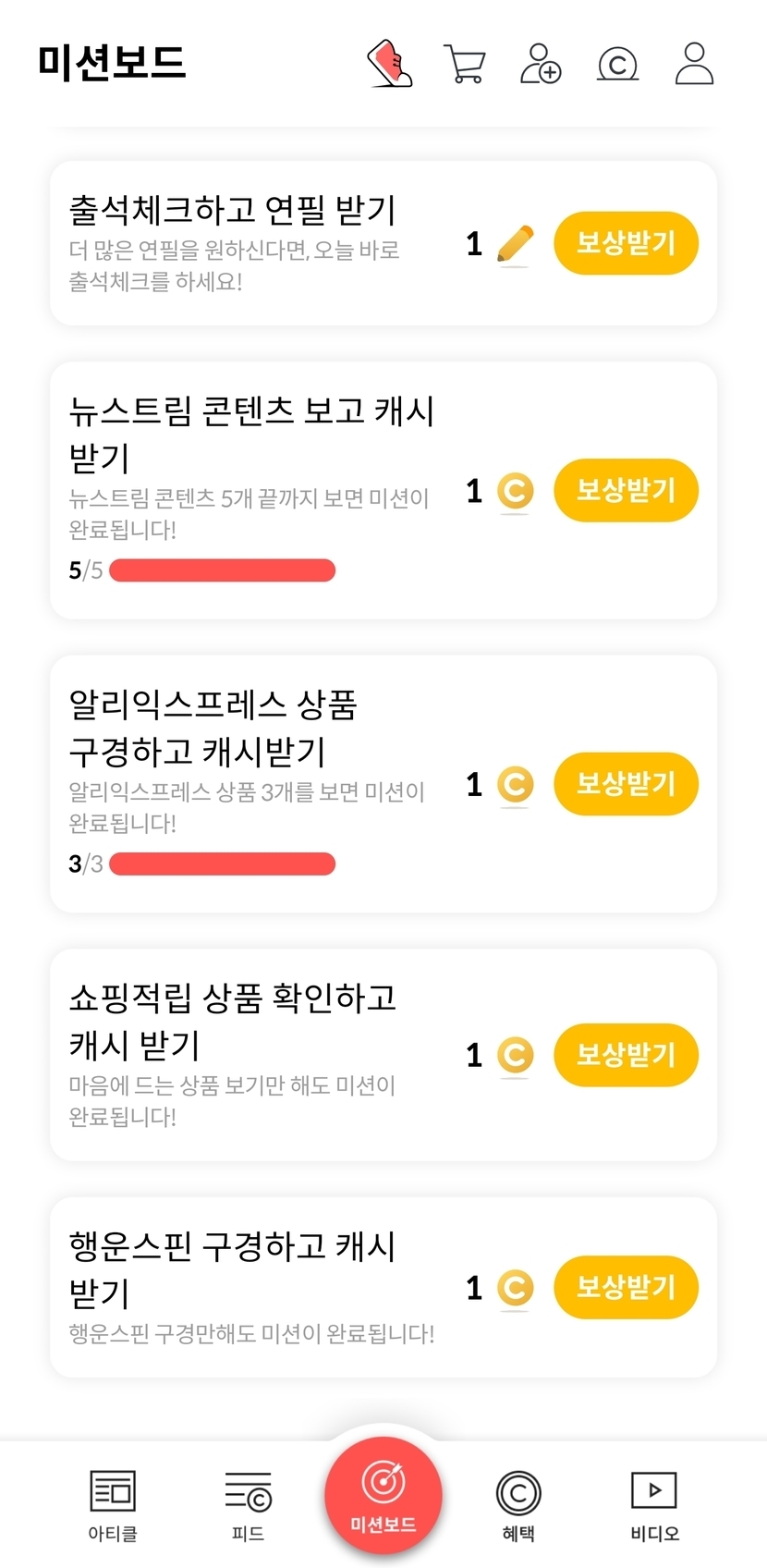Tap the coin icon on 행운스핀 mission
The height and width of the screenshot is (1568, 767).
515,1288
